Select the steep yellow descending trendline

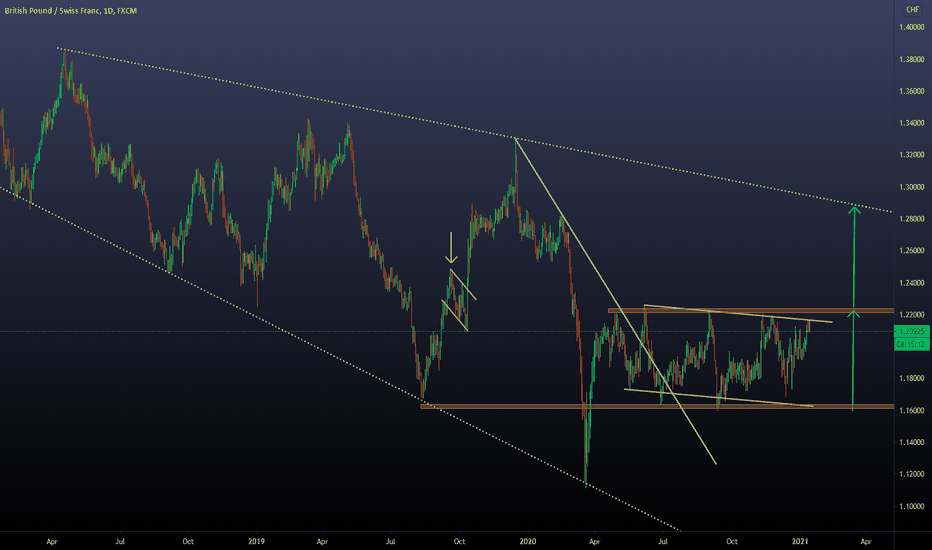click(615, 300)
